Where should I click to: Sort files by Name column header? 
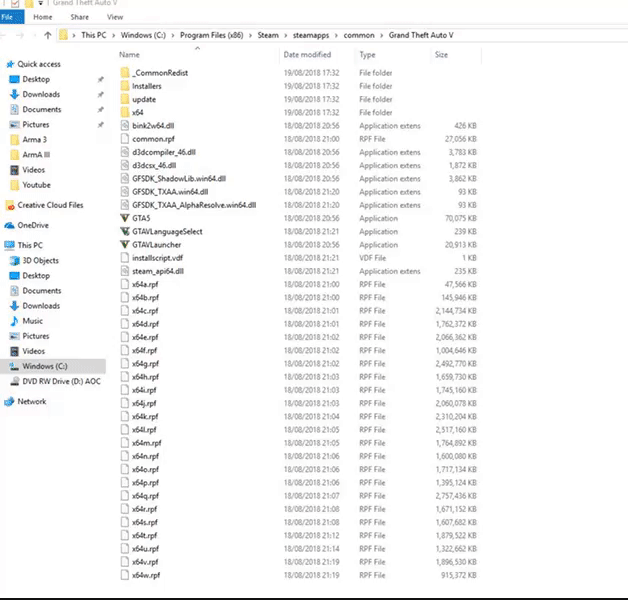point(129,55)
